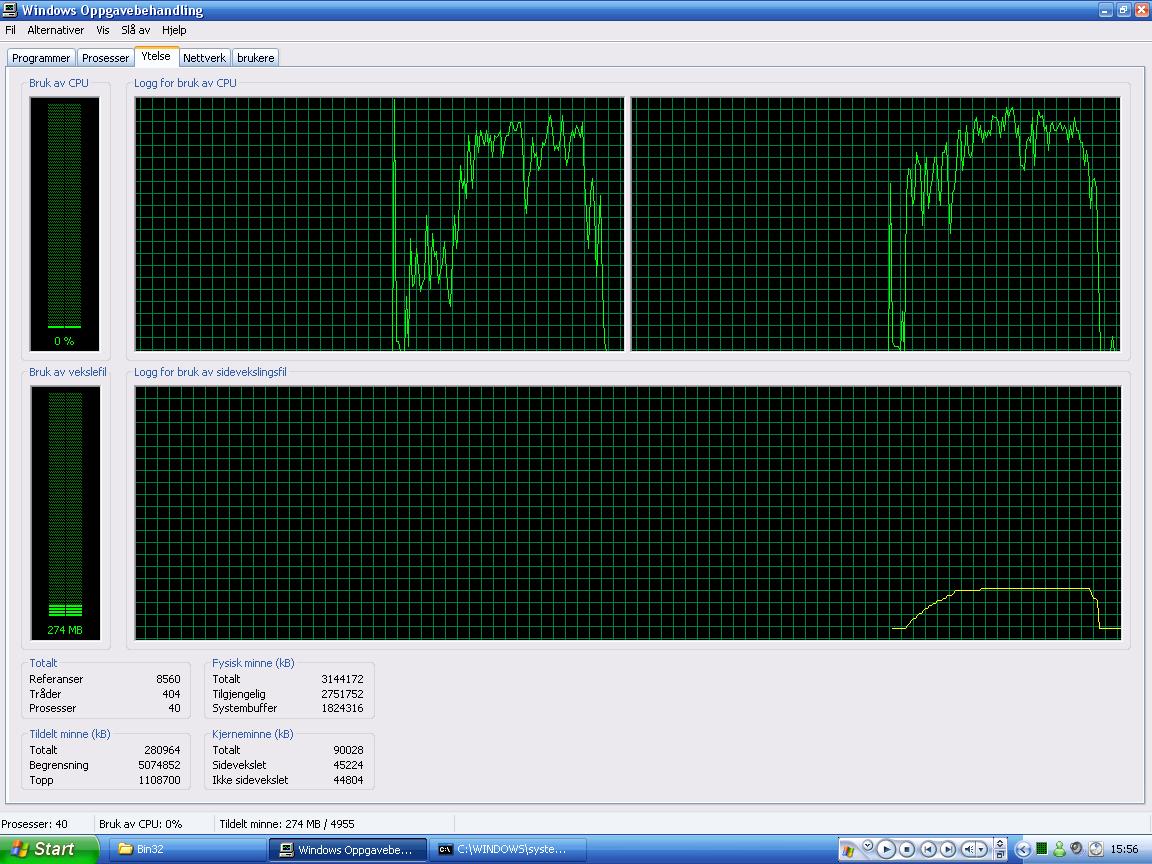
Task: Click the sidevekslingsfil usage history graph
Action: click(628, 513)
